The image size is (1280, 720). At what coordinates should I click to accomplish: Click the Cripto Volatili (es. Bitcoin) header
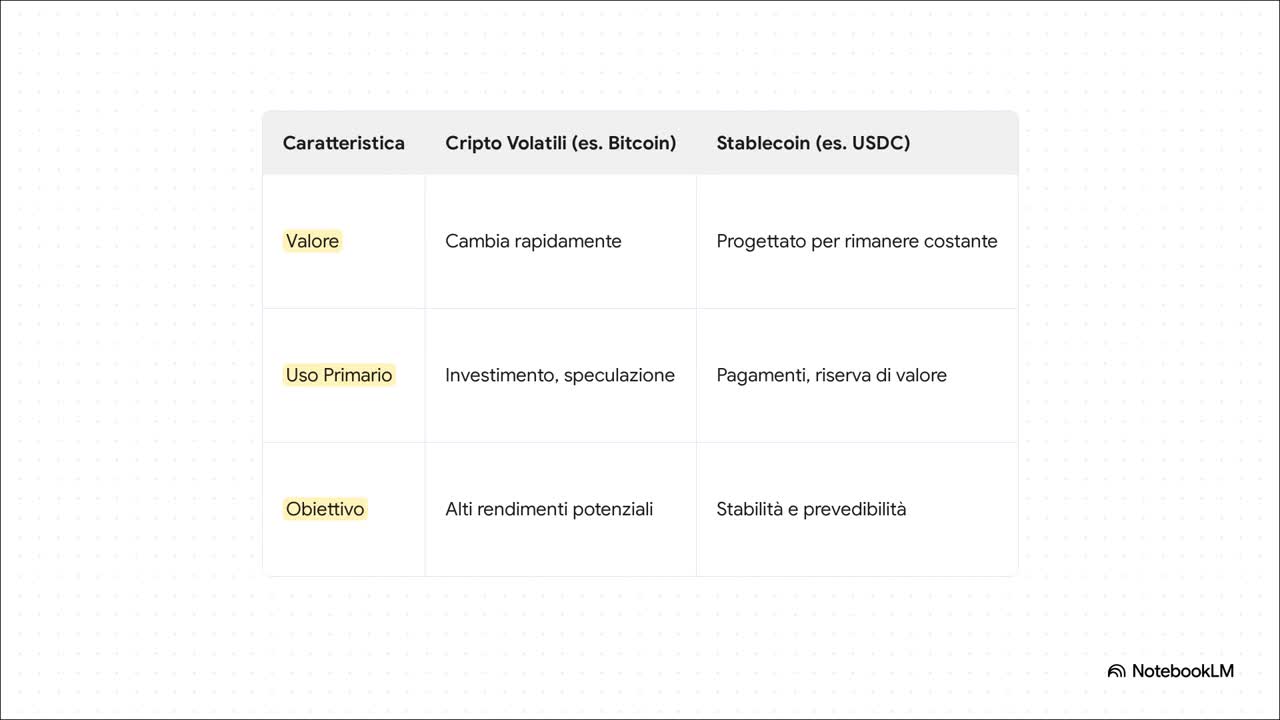click(560, 143)
